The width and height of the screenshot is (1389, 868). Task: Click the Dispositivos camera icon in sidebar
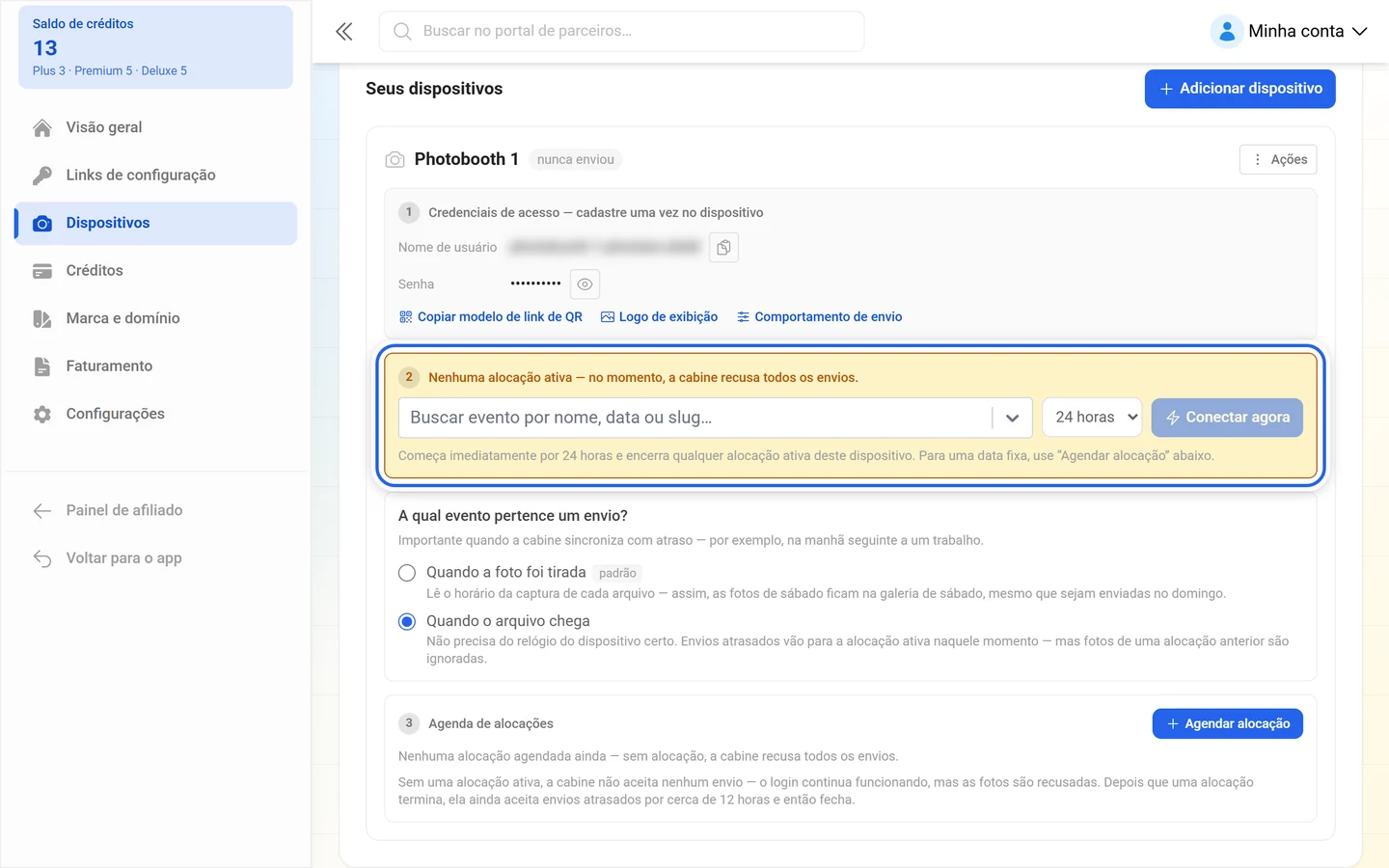coord(42,223)
